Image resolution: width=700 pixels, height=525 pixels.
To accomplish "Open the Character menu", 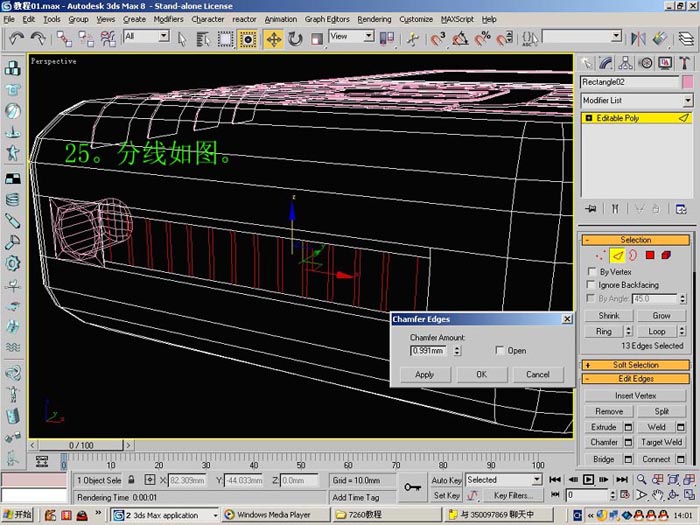I will (x=208, y=19).
